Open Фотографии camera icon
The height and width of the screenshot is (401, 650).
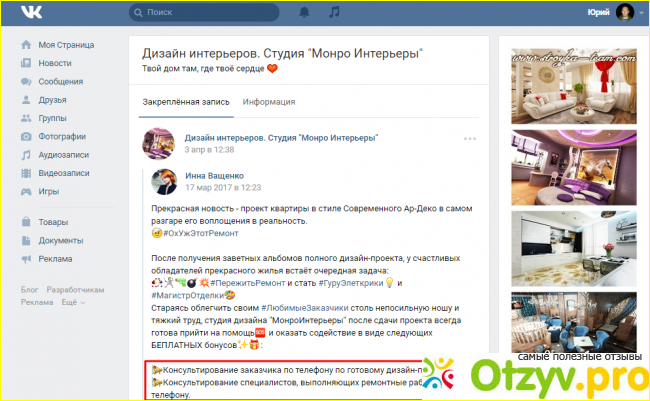pos(26,136)
